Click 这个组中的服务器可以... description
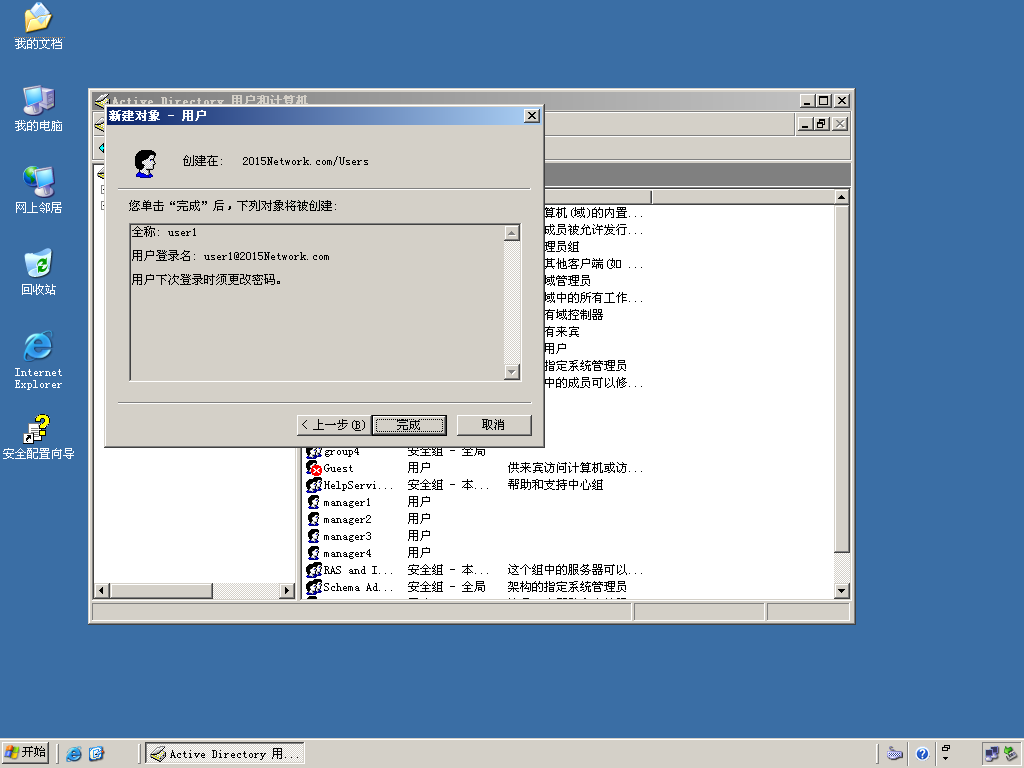1024x768 pixels. click(575, 570)
